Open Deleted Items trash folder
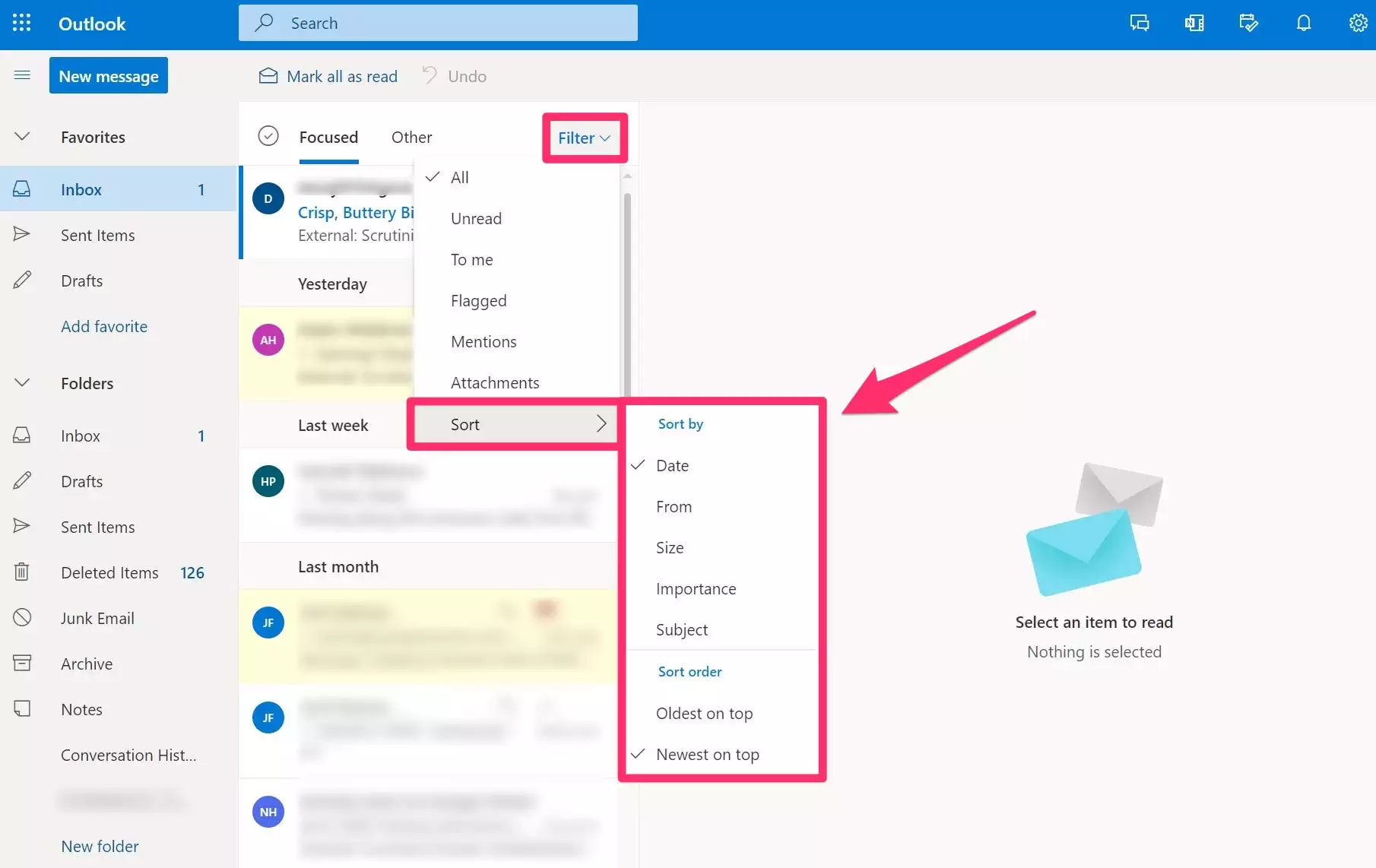The image size is (1376, 868). [x=109, y=572]
